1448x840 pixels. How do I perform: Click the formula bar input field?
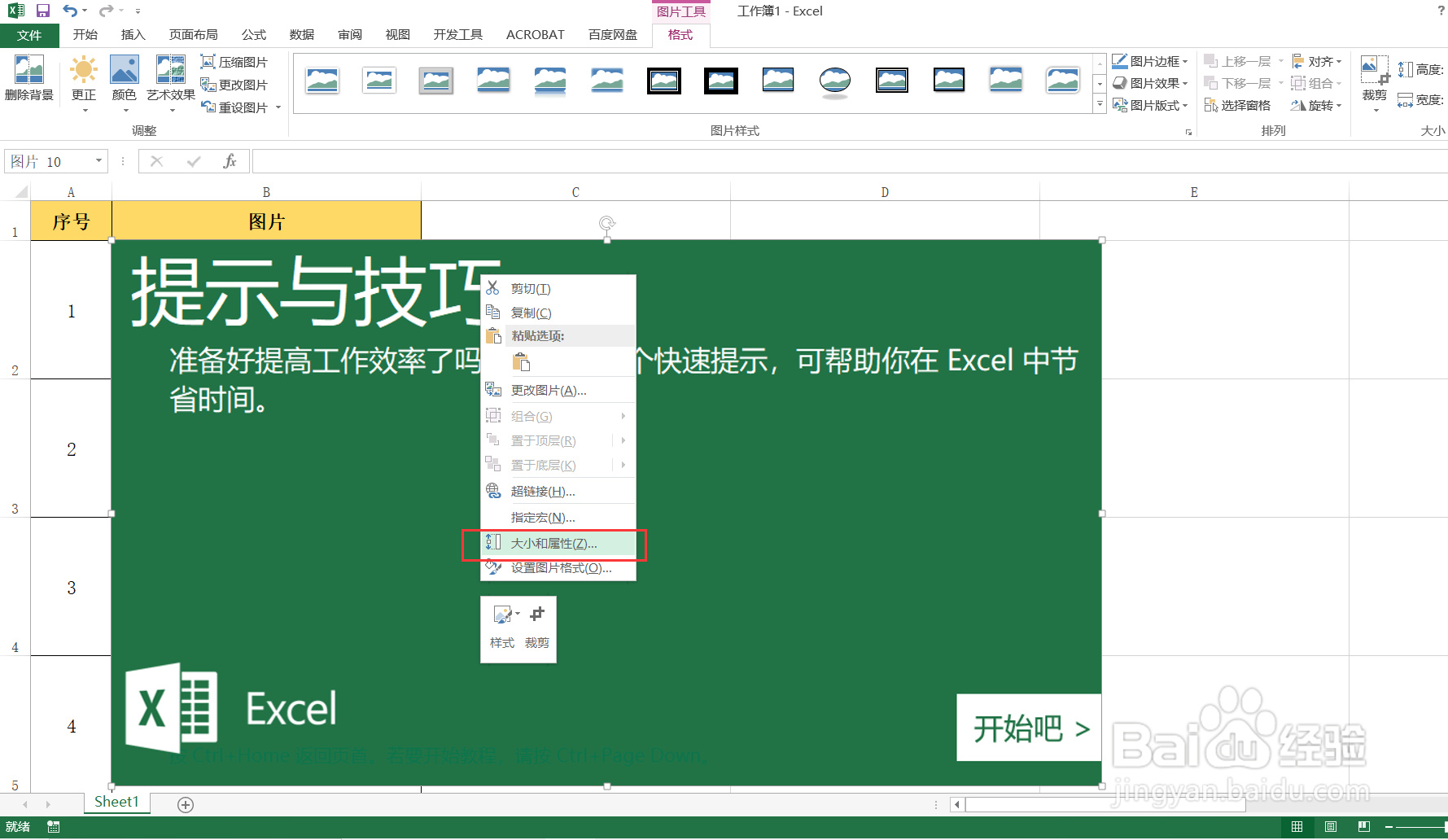pyautogui.click(x=849, y=161)
